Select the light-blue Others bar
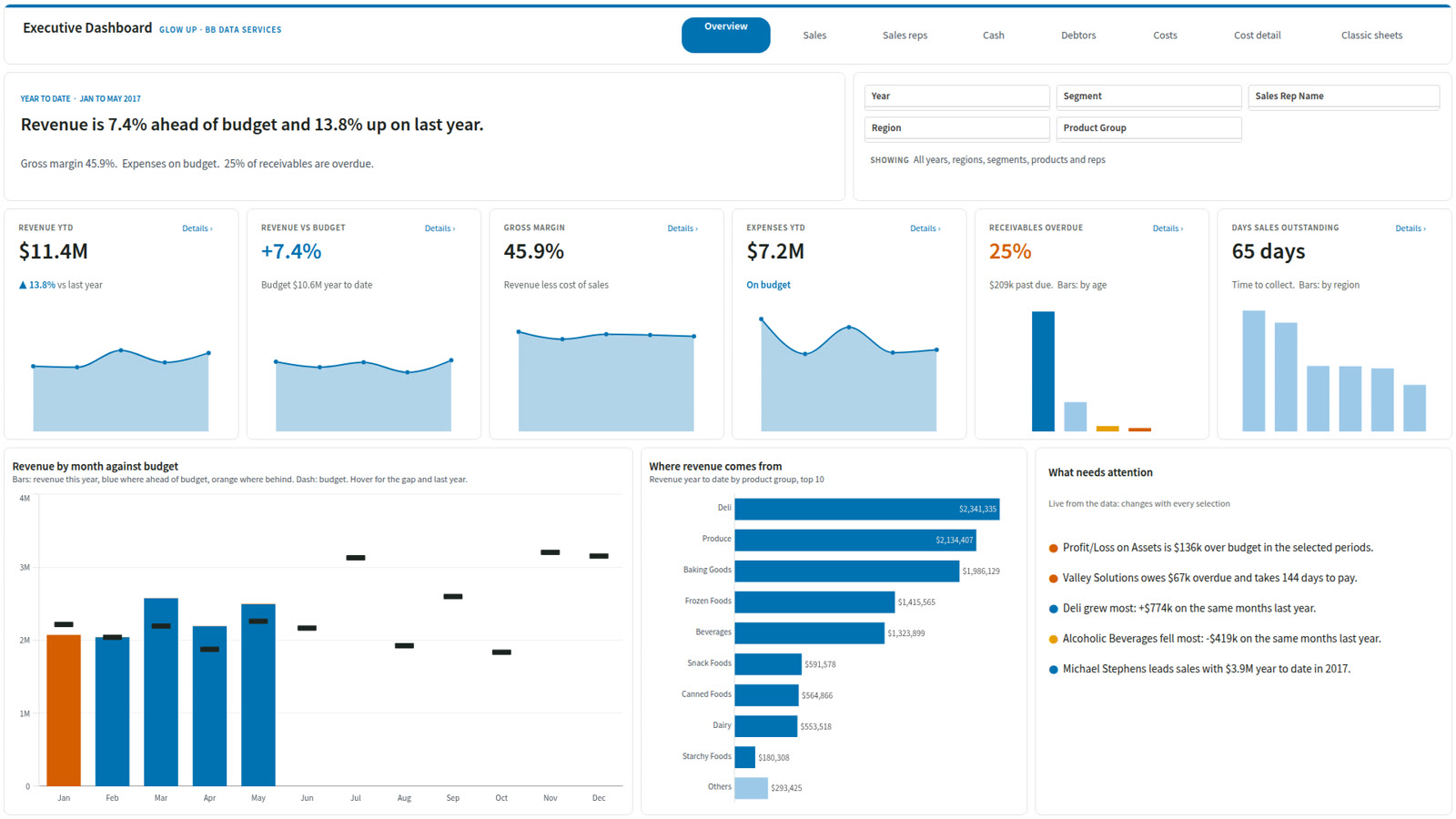 (x=752, y=787)
